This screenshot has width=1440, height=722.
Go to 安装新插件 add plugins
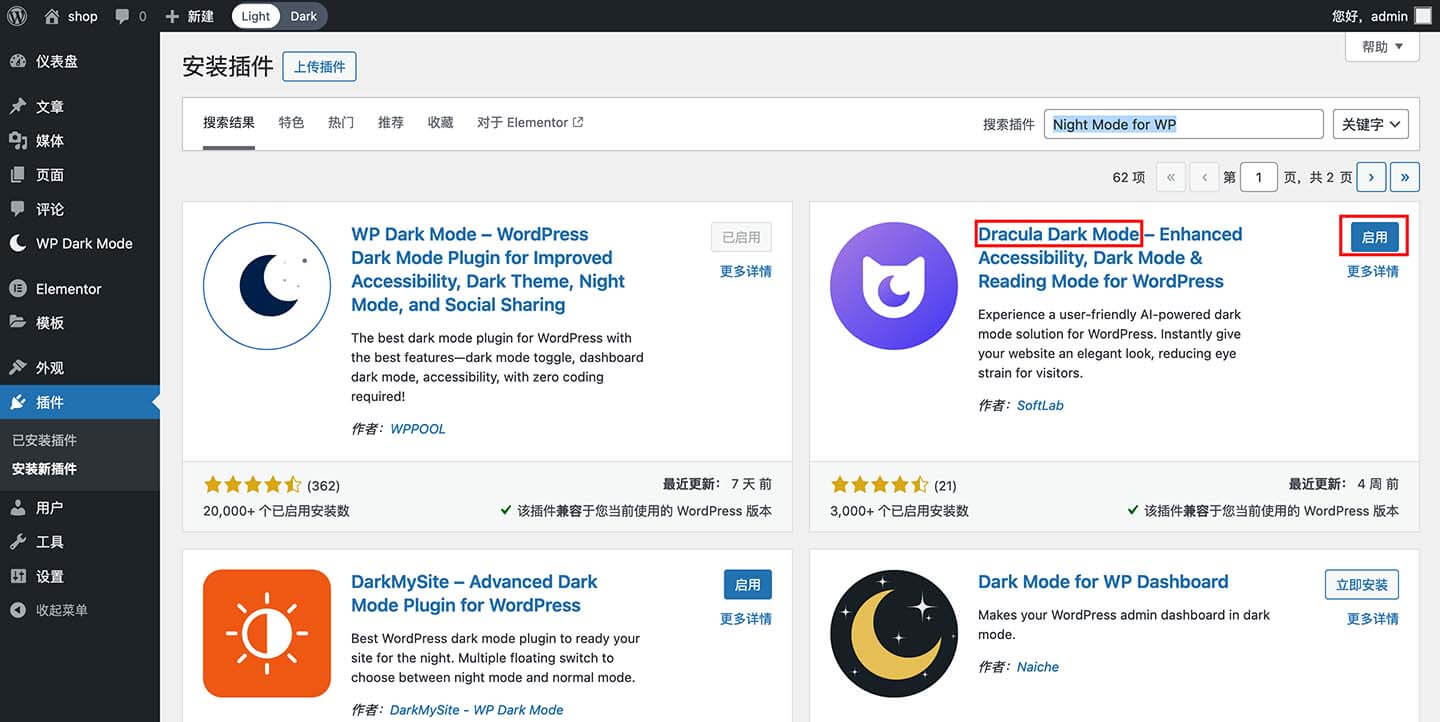[44, 468]
